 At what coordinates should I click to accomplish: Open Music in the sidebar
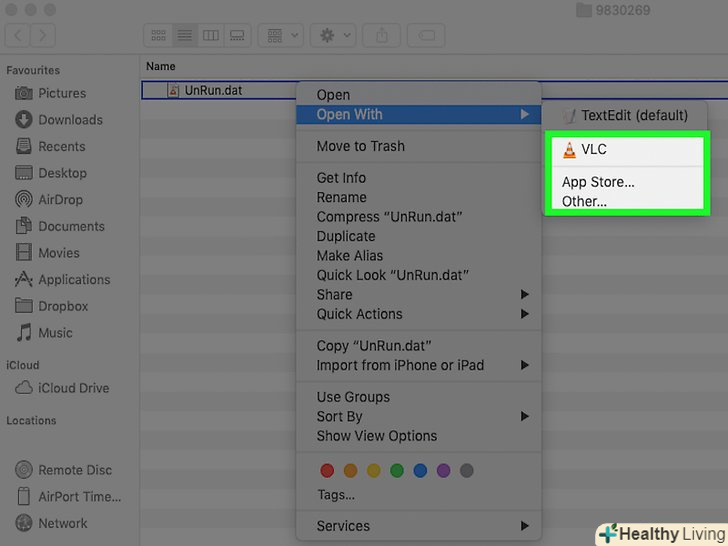pos(44,332)
